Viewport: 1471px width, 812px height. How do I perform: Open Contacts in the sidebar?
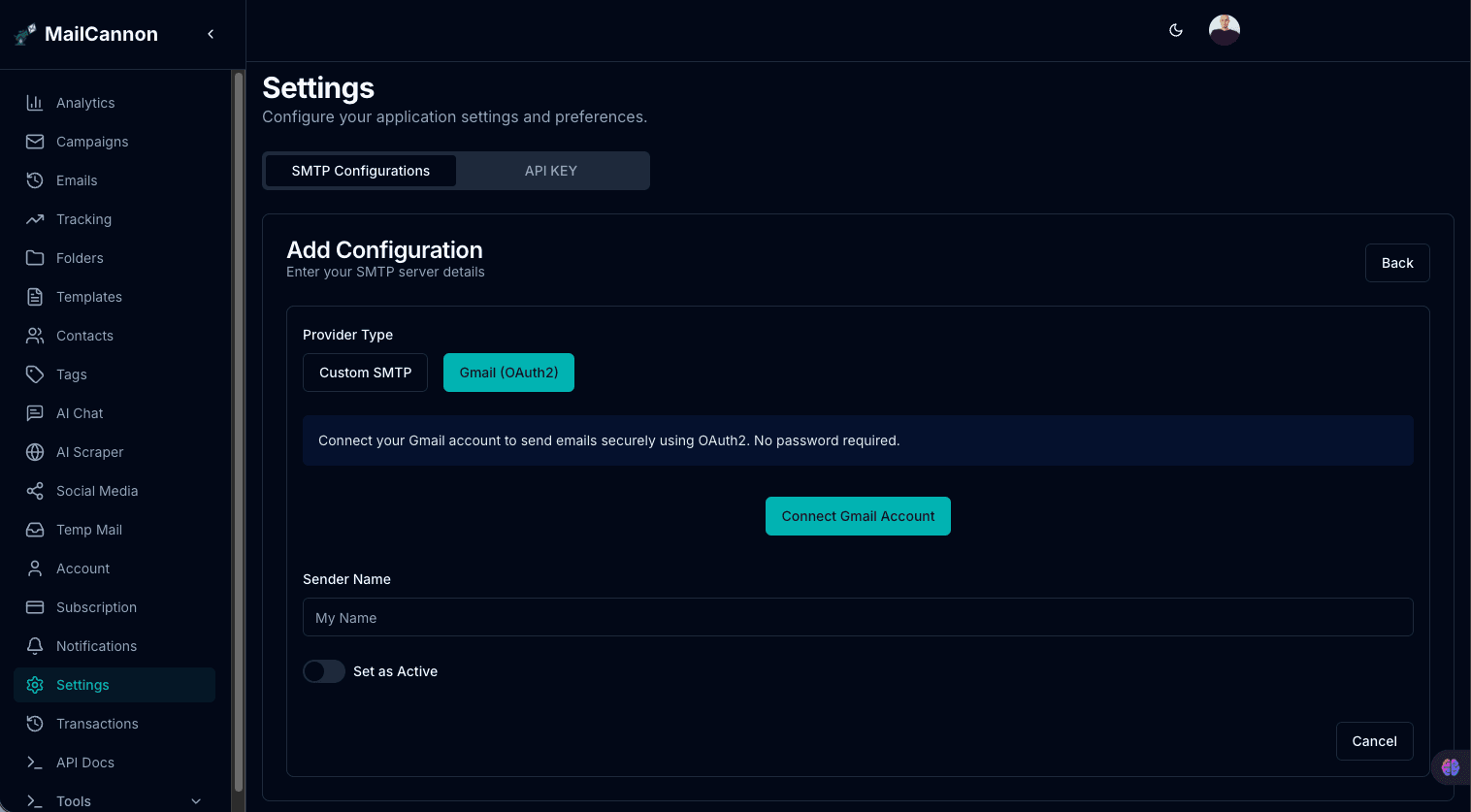tap(114, 336)
